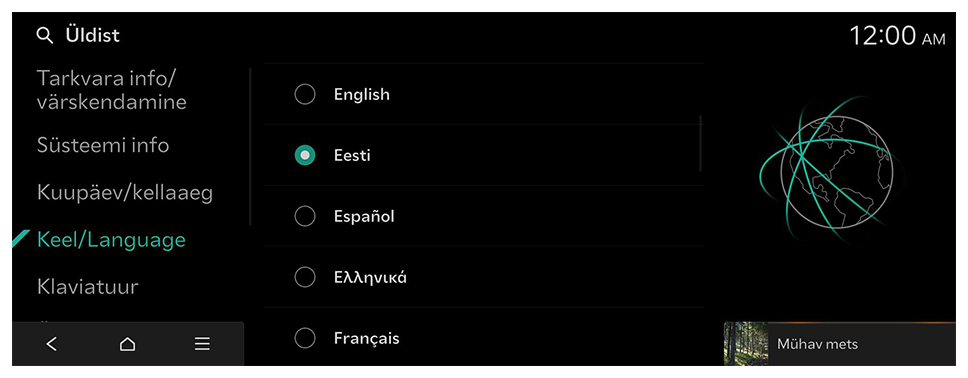Click the search magnifier icon

[45, 36]
